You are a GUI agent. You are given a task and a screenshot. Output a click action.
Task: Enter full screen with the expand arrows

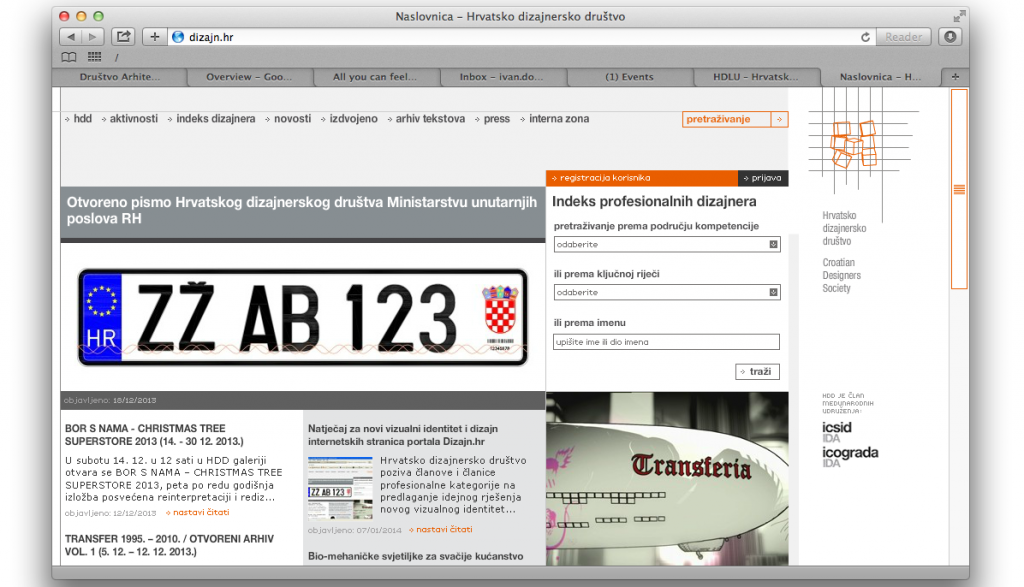click(959, 16)
